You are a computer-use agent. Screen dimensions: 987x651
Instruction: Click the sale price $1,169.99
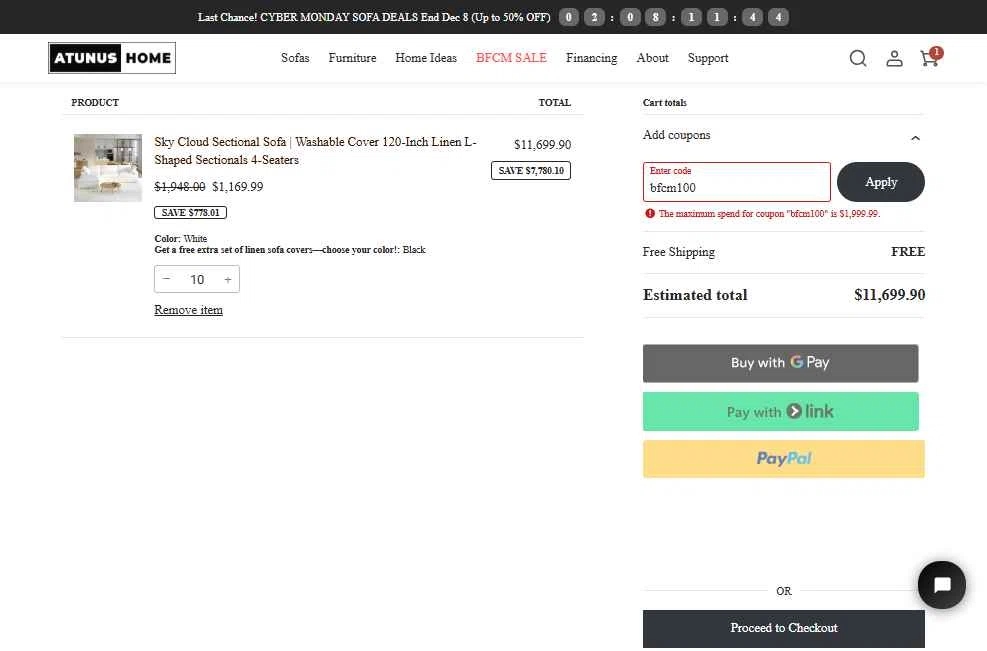pos(237,186)
